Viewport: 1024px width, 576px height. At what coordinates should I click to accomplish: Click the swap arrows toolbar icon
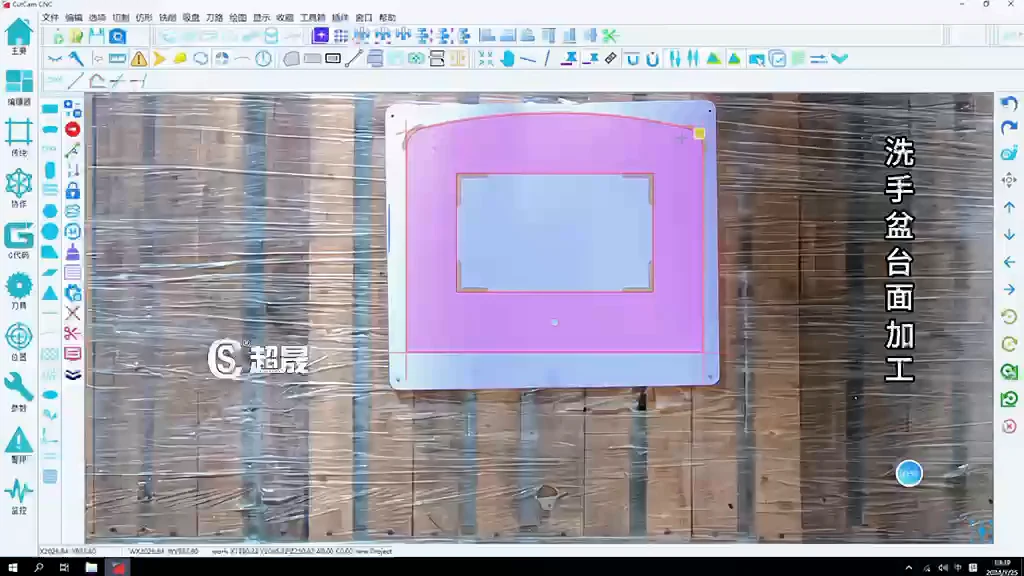tap(818, 59)
